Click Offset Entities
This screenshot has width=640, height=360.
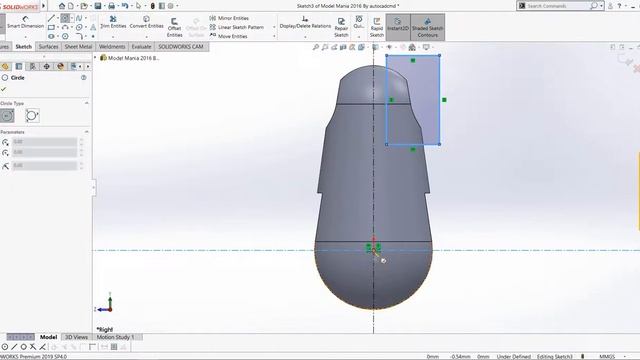[174, 27]
